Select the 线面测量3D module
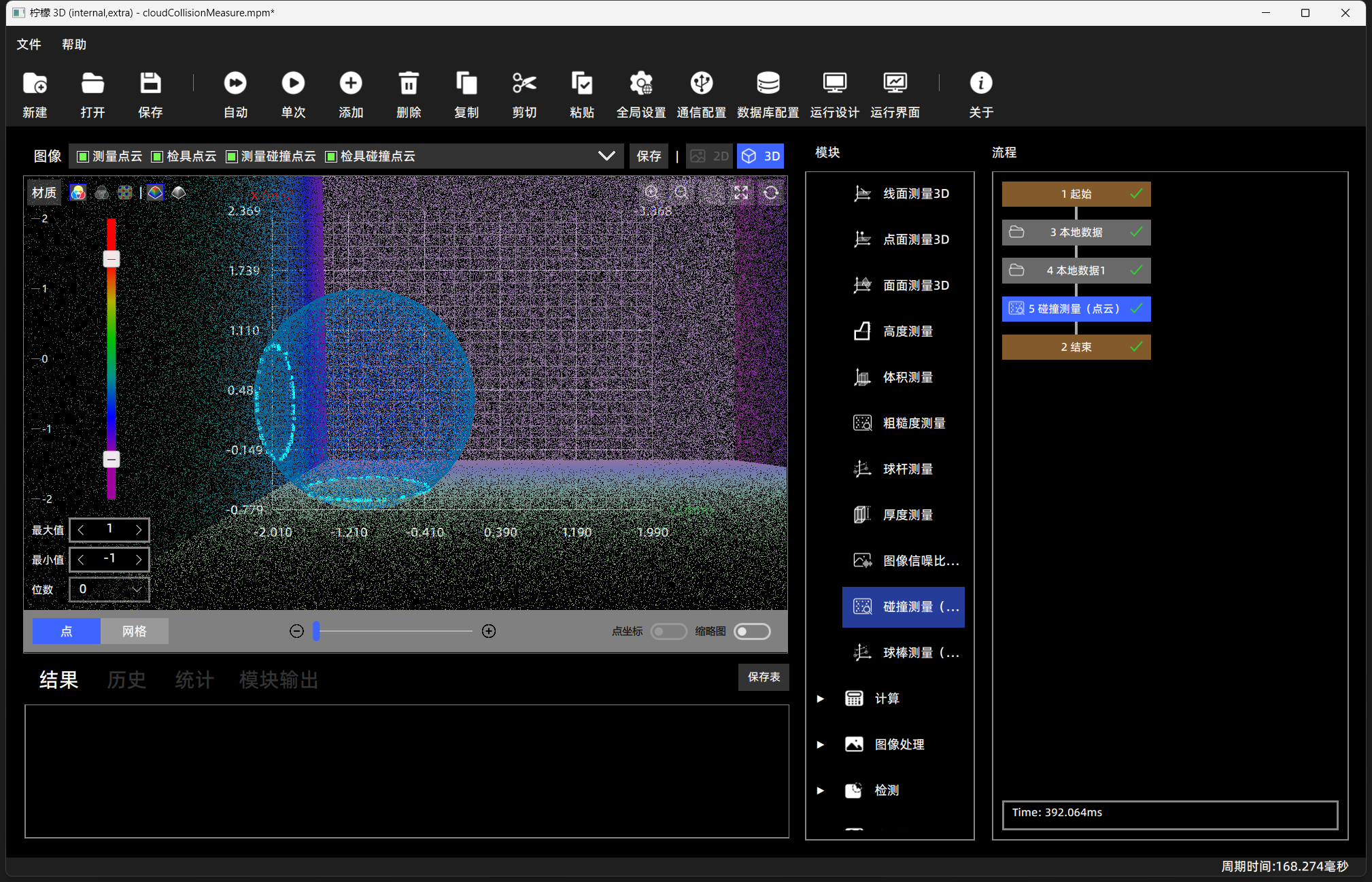The image size is (1372, 882). pos(903,194)
